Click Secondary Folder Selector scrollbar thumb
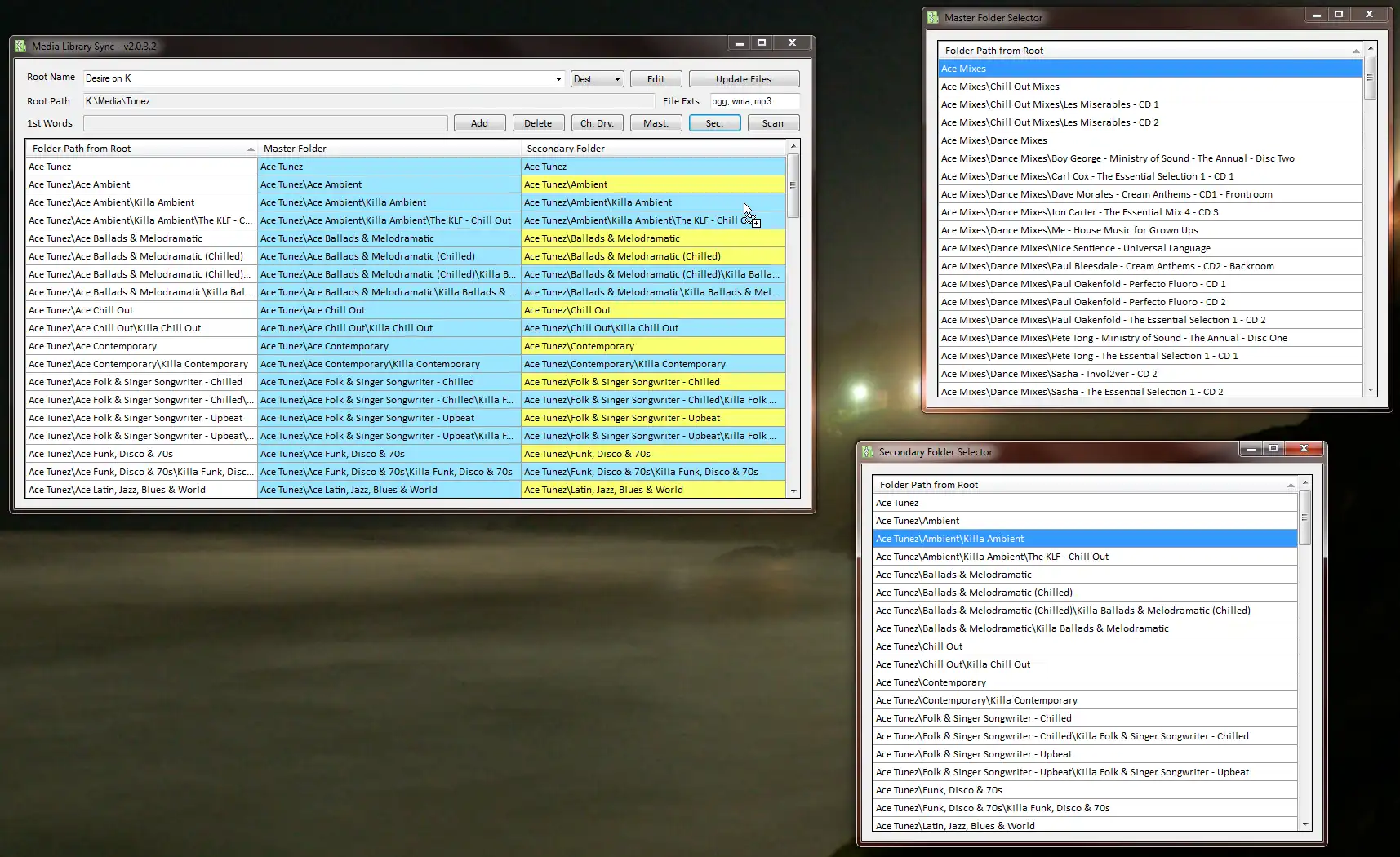 coord(1305,517)
